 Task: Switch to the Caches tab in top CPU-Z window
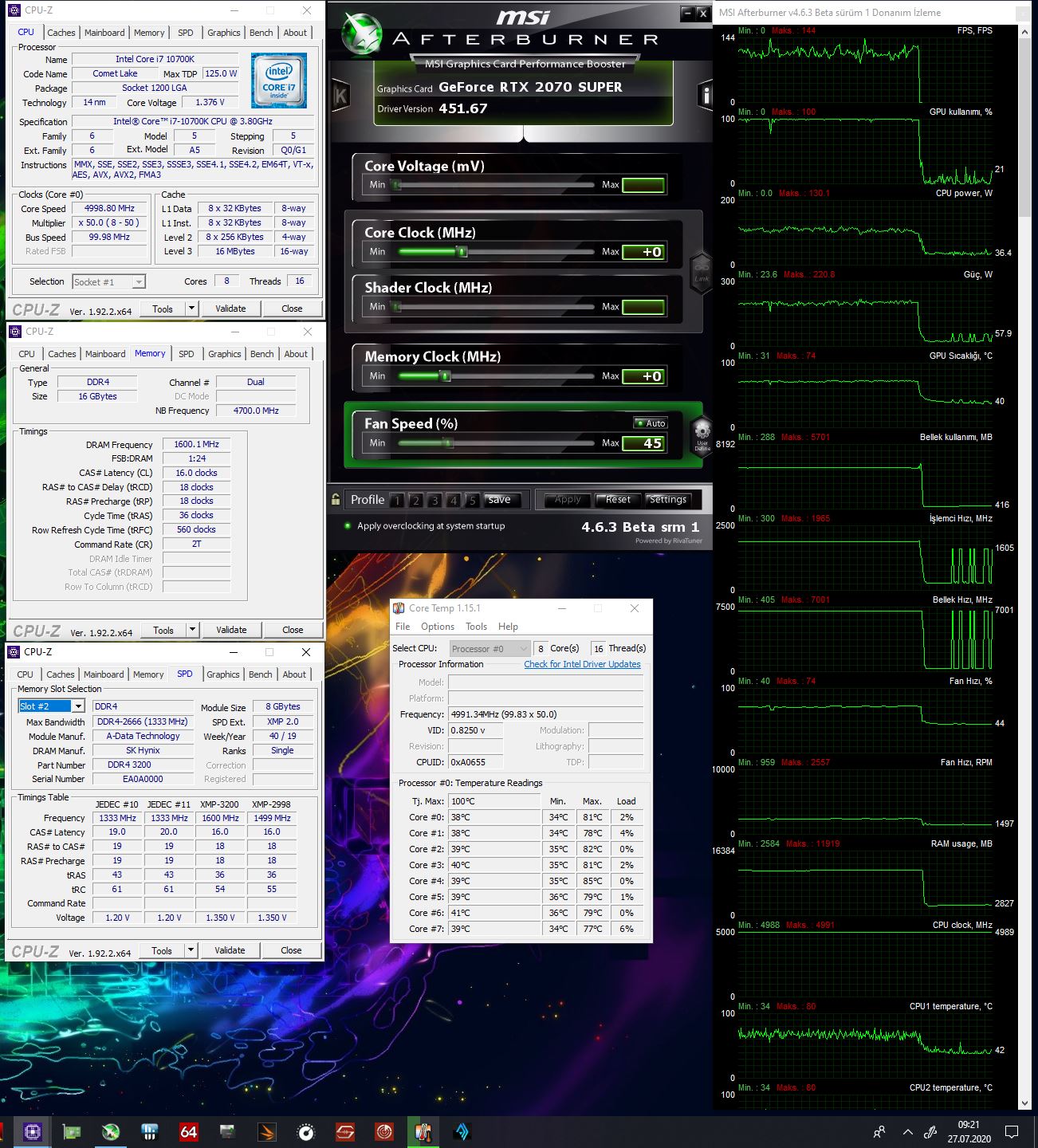[61, 33]
